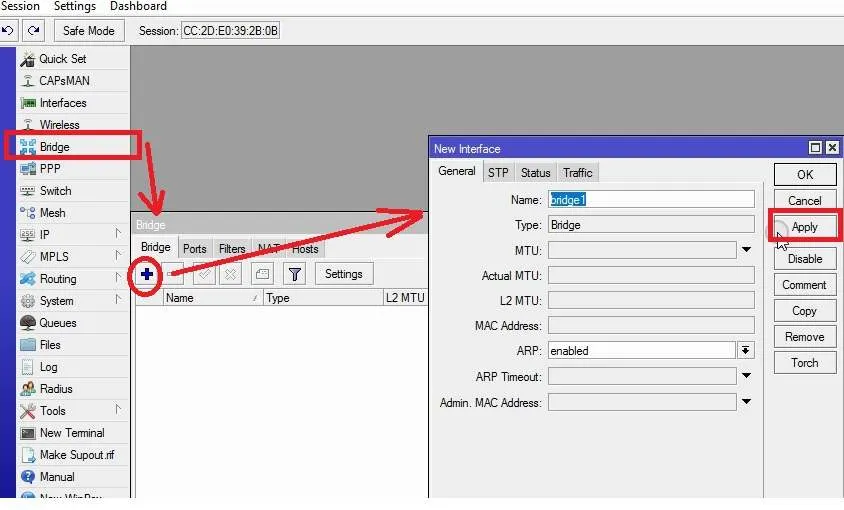Screen dimensions: 844x510
Task: Expand the ARP Timeout field arrow
Action: (x=746, y=377)
